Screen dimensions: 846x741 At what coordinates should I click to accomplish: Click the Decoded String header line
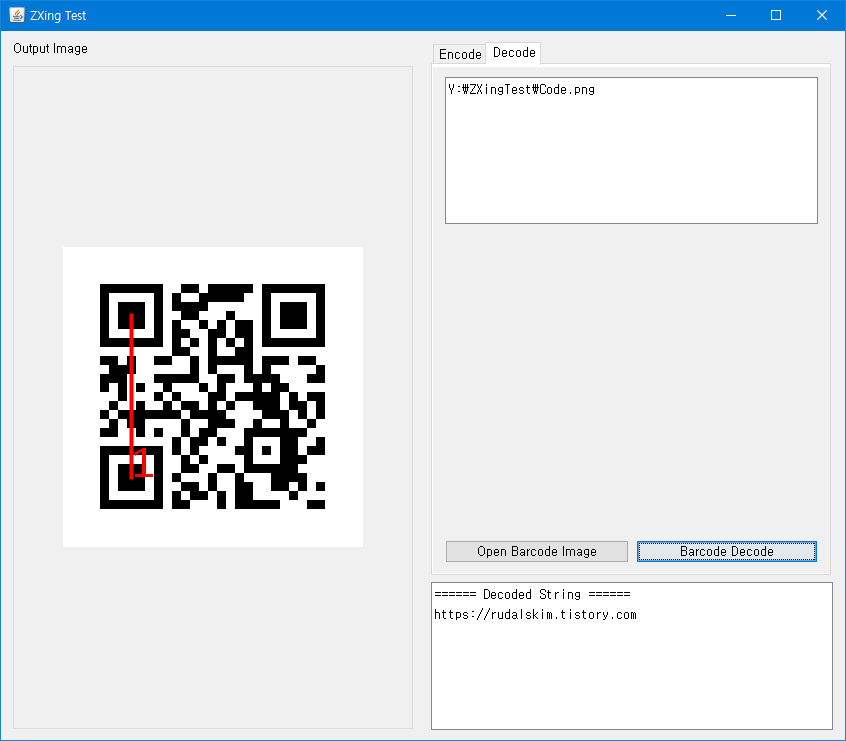point(532,594)
